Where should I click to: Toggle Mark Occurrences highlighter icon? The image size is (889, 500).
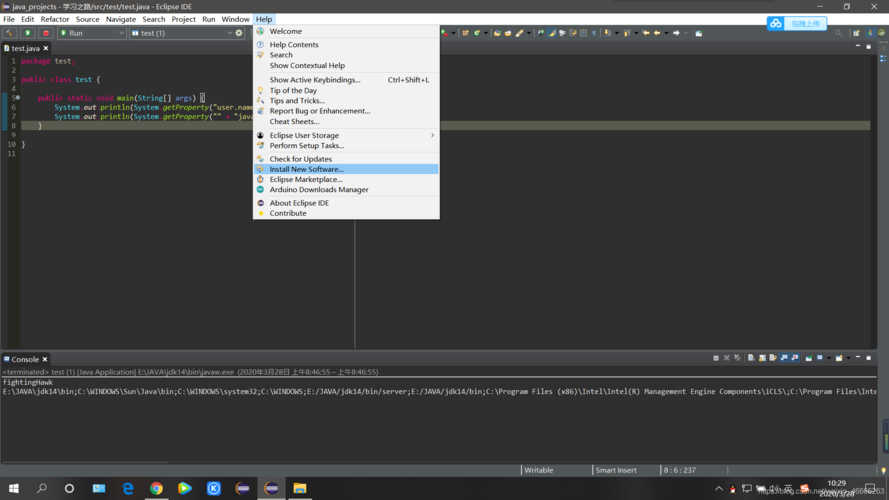click(x=552, y=33)
